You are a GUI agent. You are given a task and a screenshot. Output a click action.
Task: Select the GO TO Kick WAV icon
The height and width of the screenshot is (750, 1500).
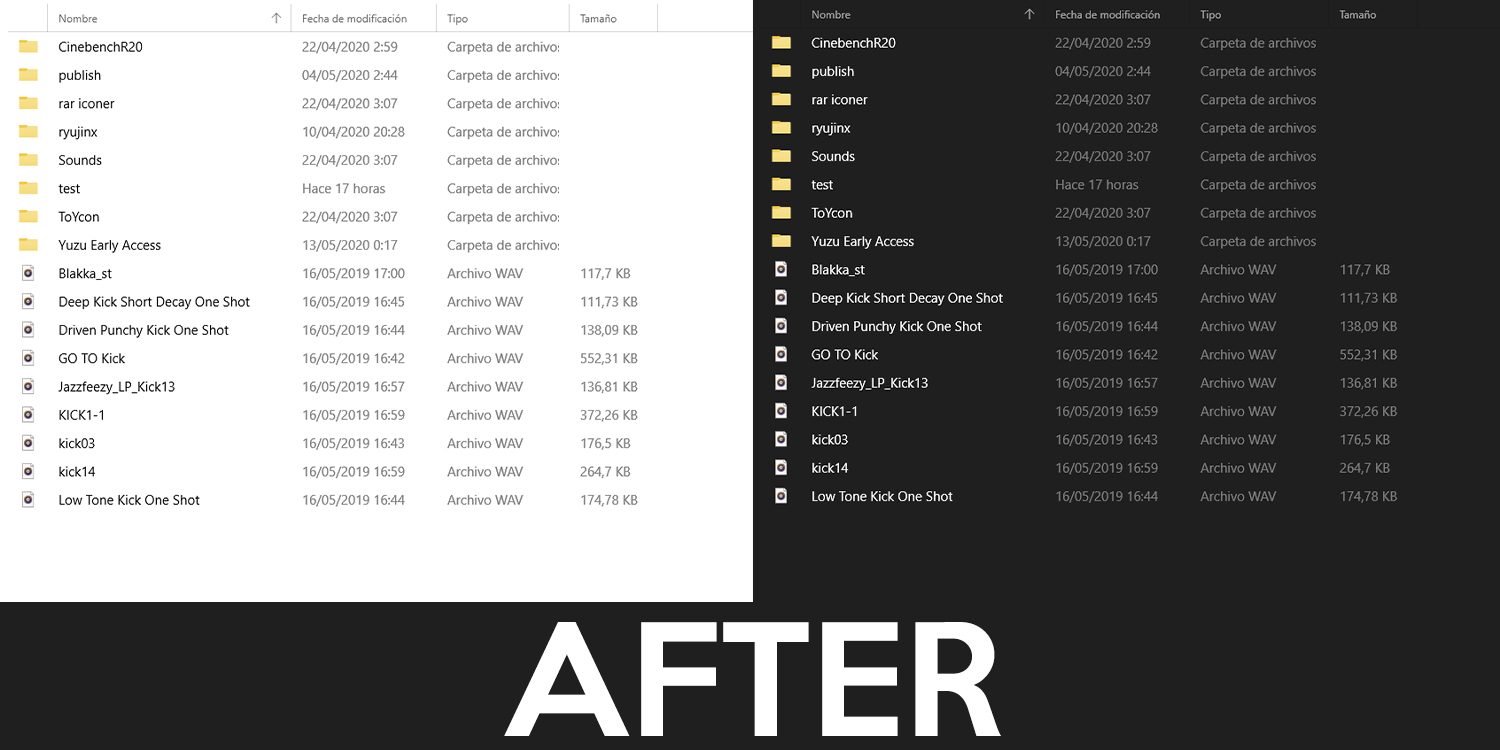(x=26, y=358)
